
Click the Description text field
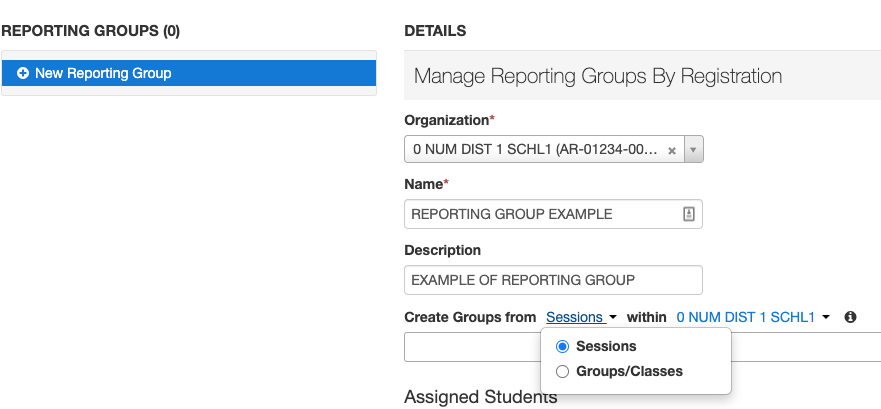(x=552, y=280)
